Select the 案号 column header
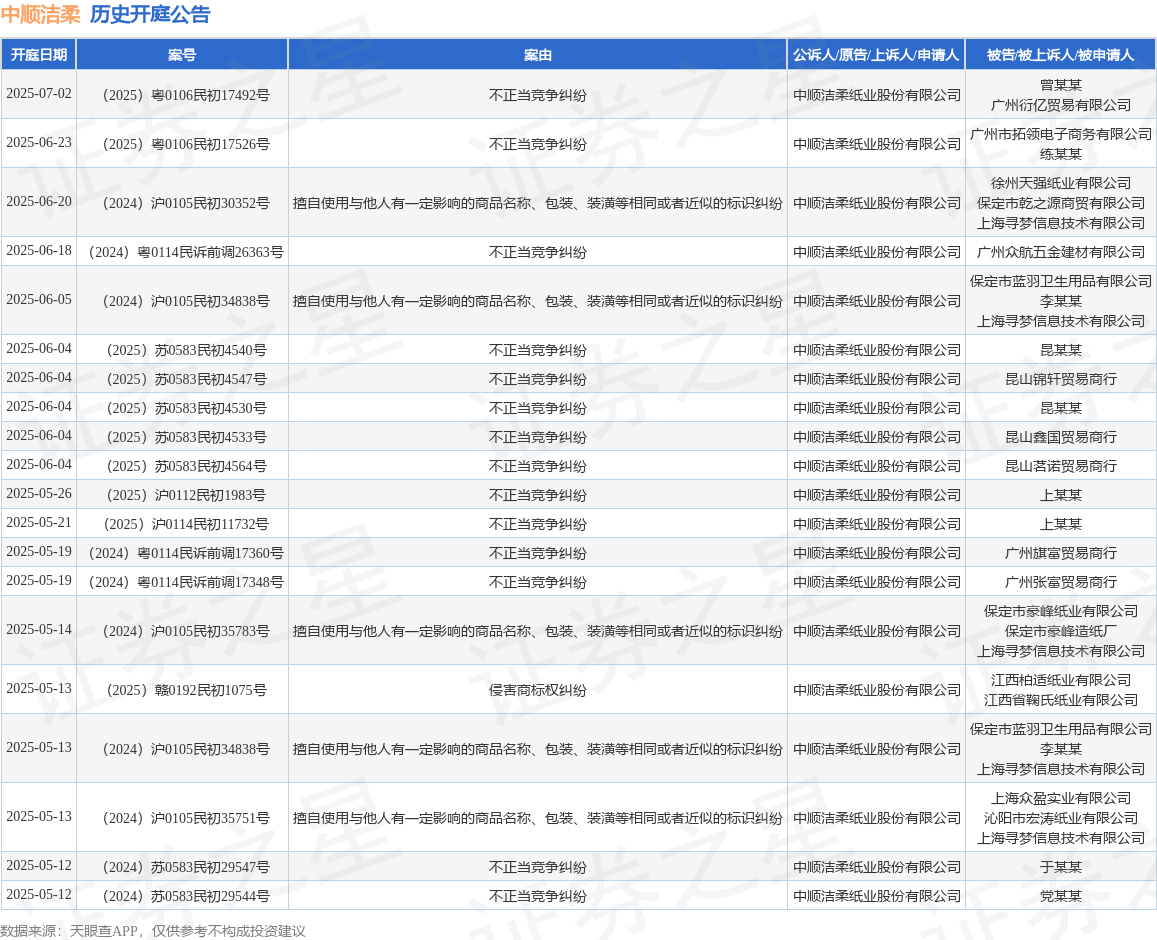1157x940 pixels. (182, 55)
